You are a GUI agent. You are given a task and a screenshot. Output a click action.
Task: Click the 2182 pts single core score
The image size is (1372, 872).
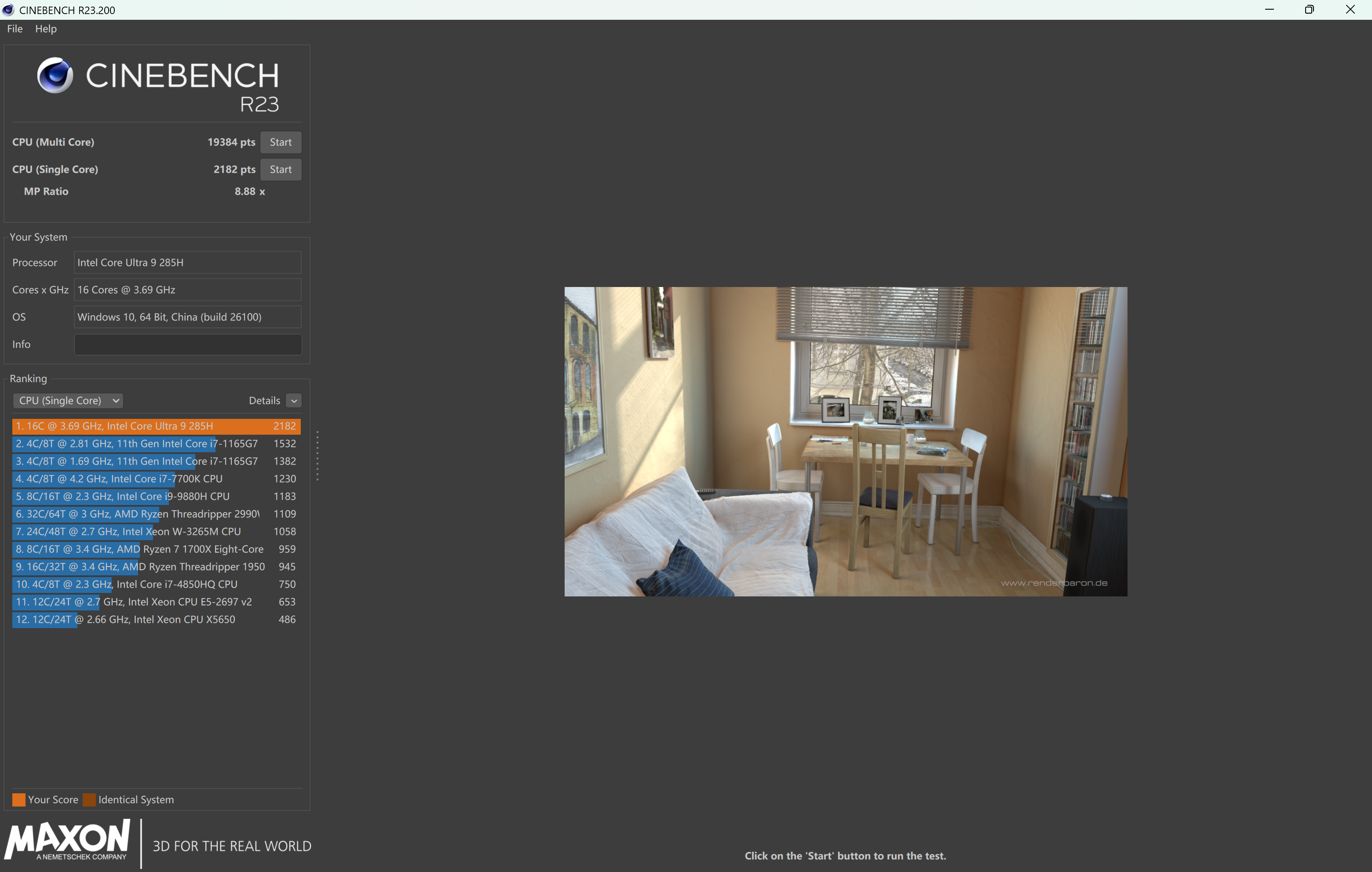click(234, 169)
